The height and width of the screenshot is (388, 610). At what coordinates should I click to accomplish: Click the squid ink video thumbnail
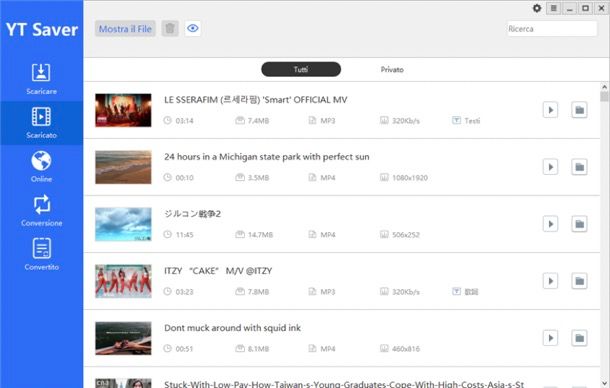(x=123, y=338)
